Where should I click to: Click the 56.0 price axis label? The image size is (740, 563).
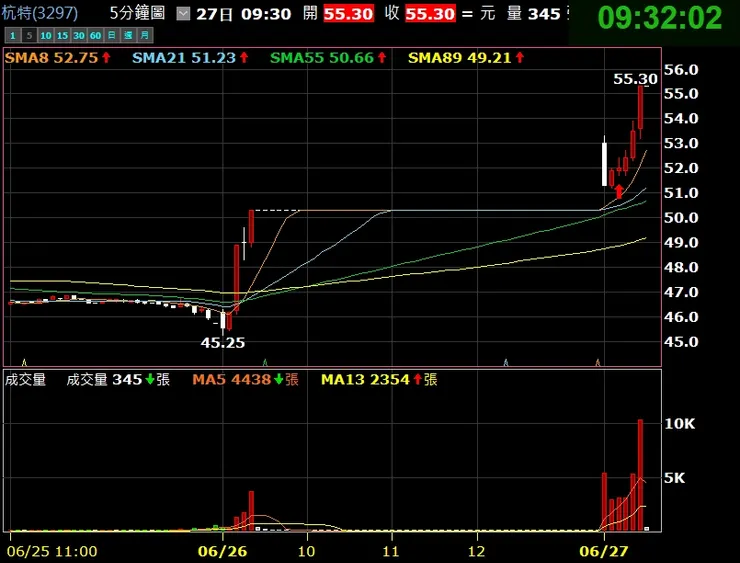pos(681,70)
